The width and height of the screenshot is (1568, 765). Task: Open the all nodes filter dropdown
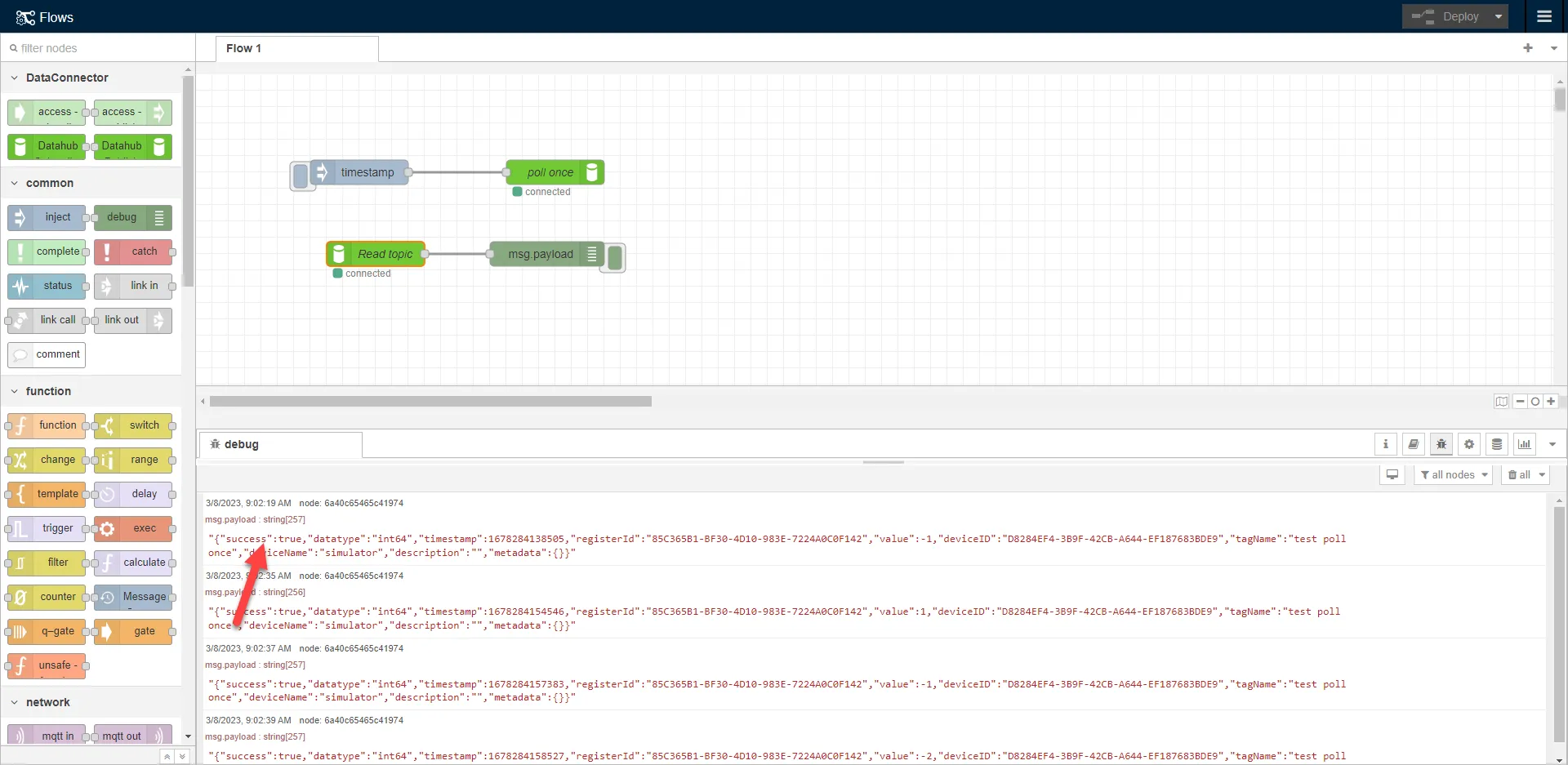tap(1454, 474)
